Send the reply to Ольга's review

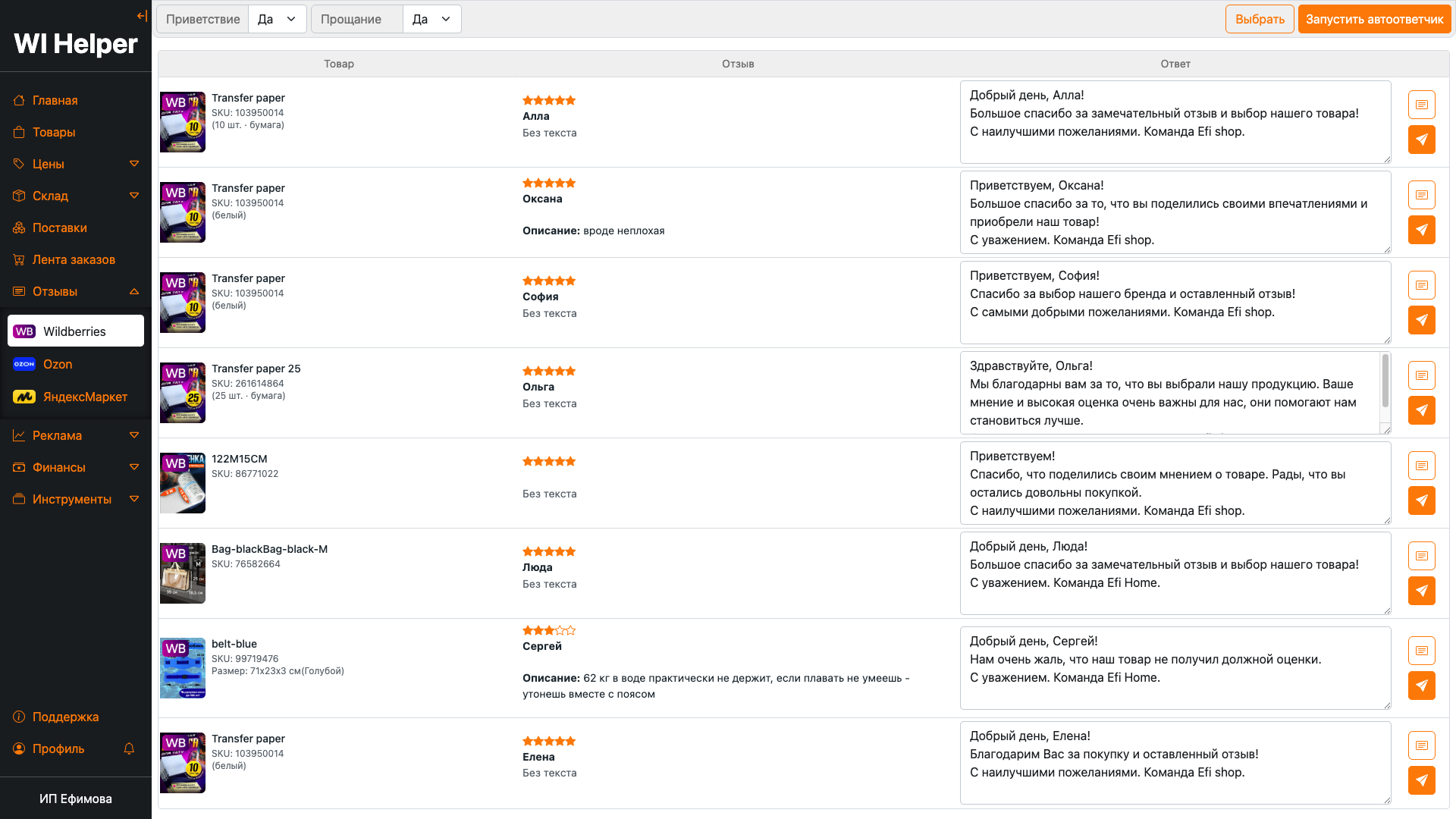click(x=1421, y=410)
